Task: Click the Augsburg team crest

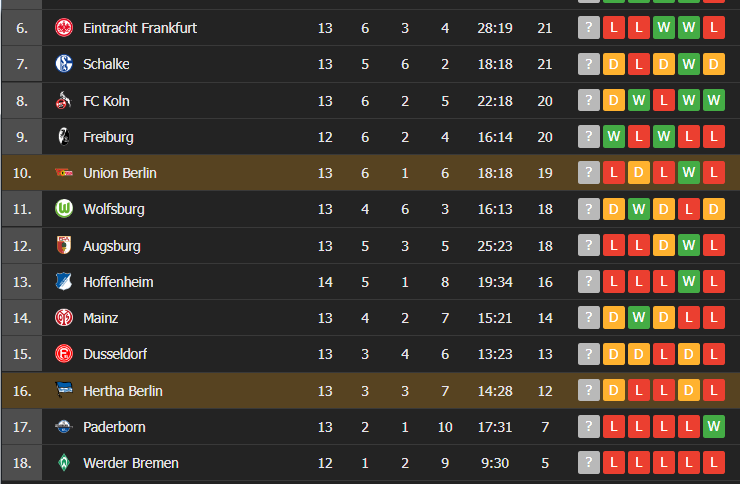Action: (x=64, y=245)
